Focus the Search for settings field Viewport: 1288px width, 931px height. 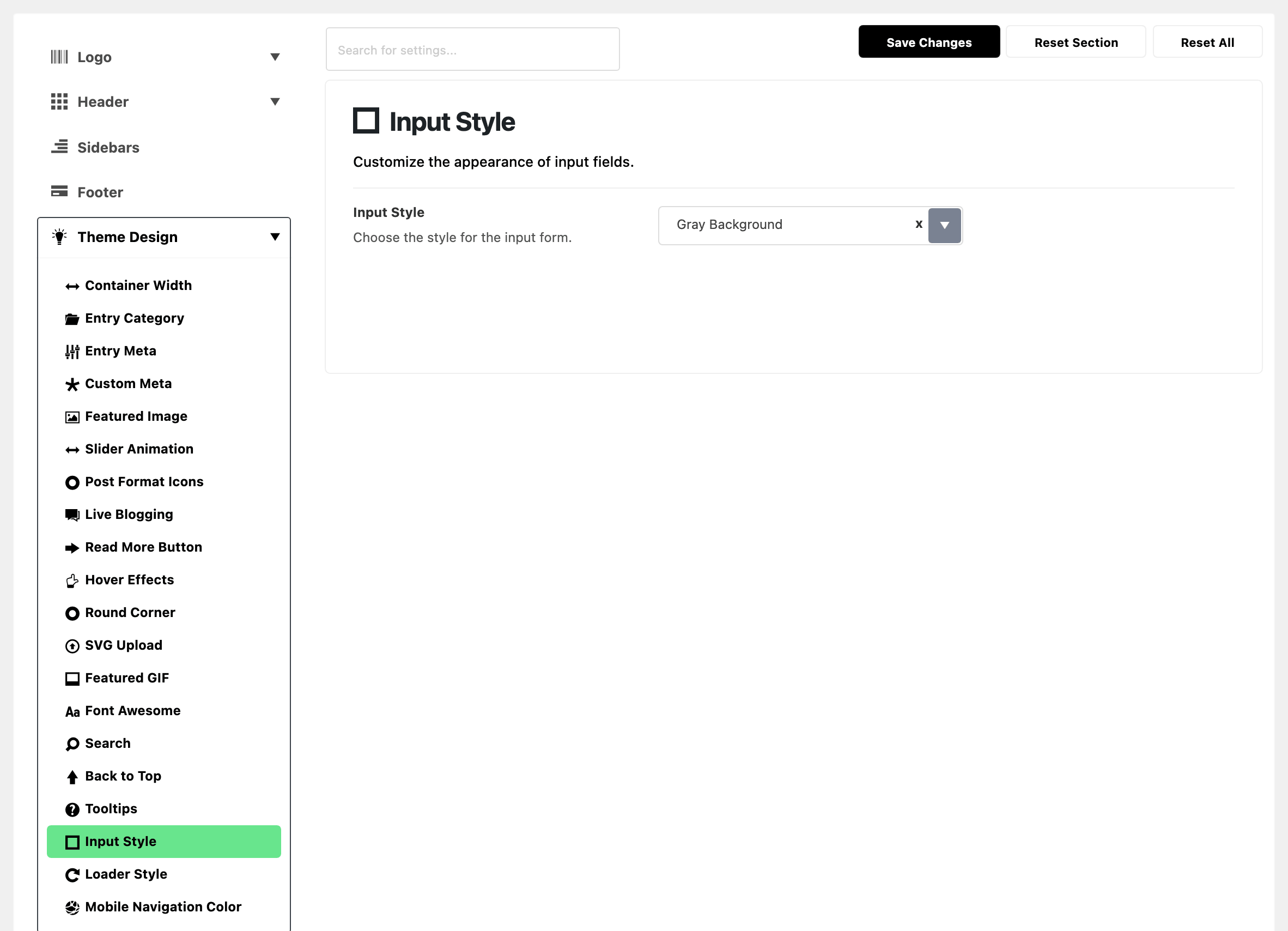(472, 50)
